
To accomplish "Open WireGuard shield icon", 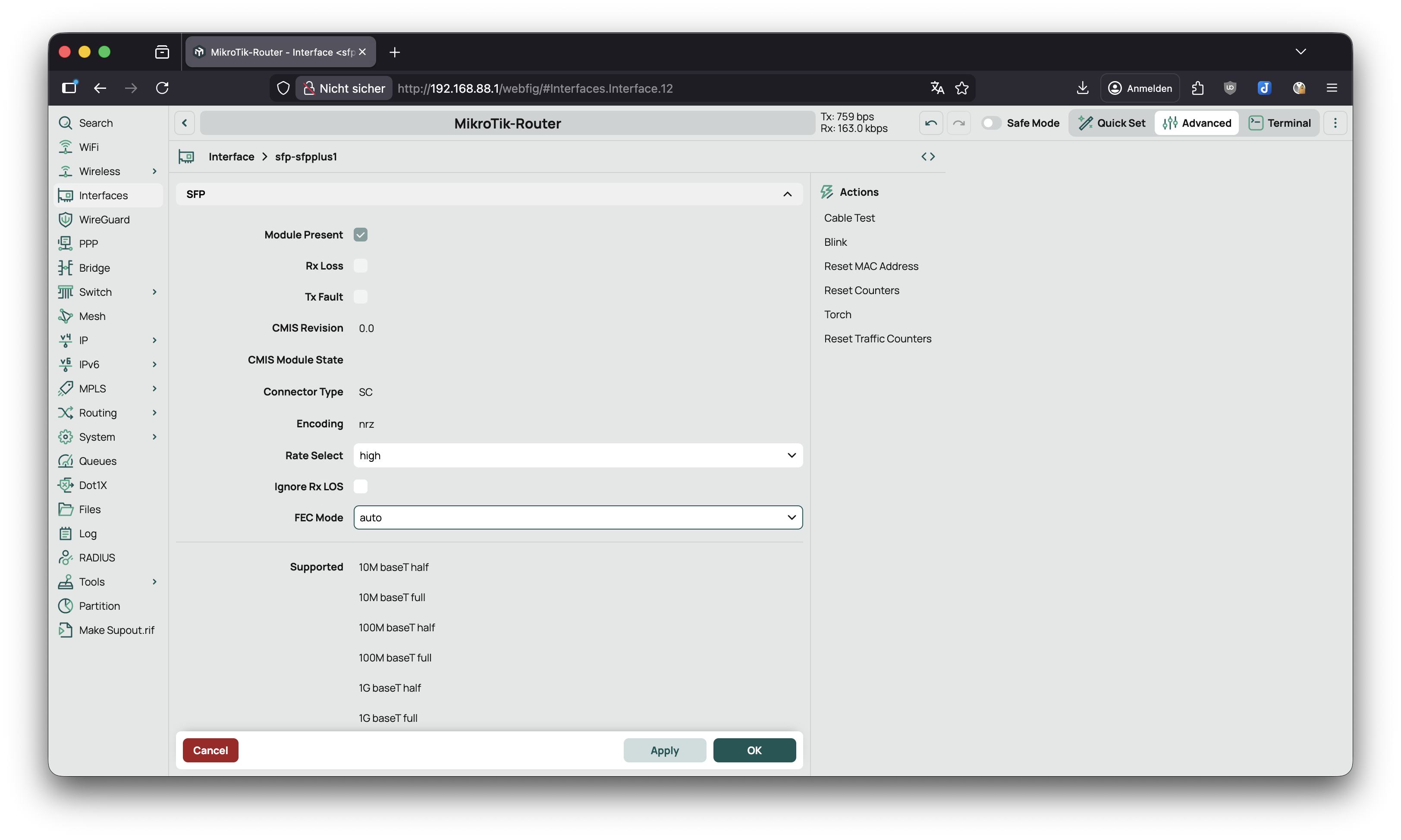I will [x=65, y=219].
